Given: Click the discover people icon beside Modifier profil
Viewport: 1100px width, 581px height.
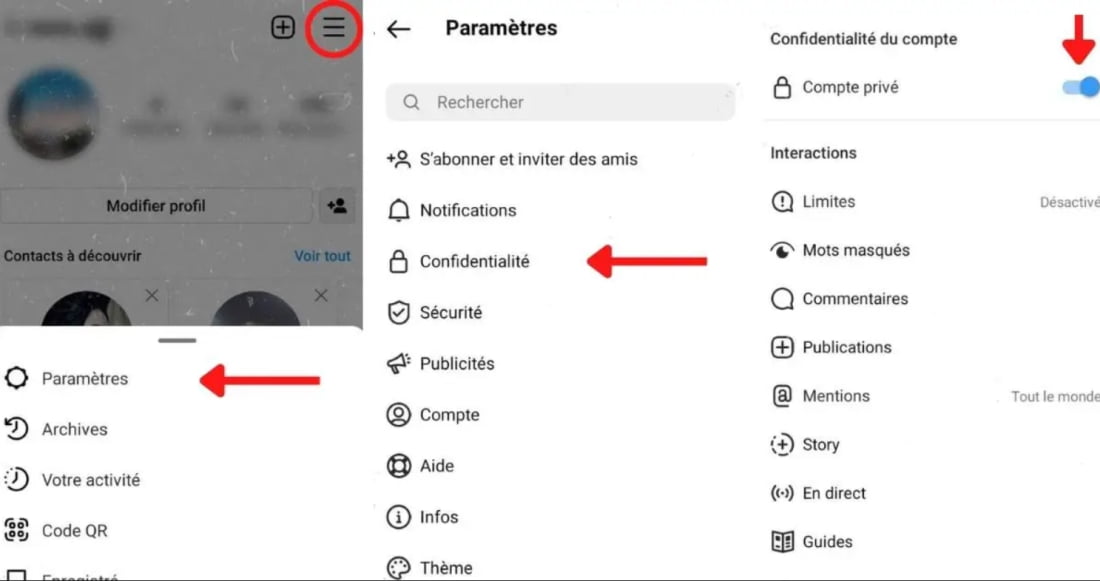Looking at the screenshot, I should [x=337, y=206].
